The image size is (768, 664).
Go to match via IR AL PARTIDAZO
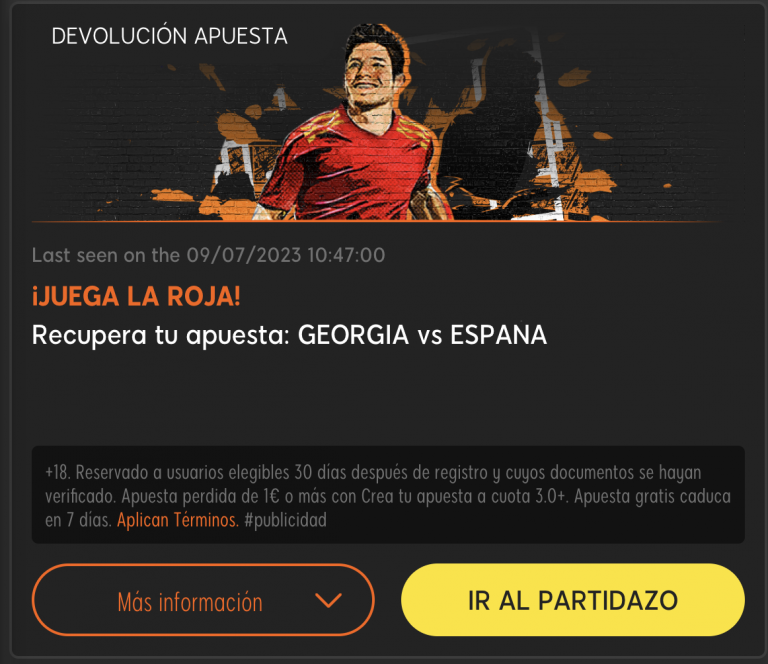coord(573,600)
